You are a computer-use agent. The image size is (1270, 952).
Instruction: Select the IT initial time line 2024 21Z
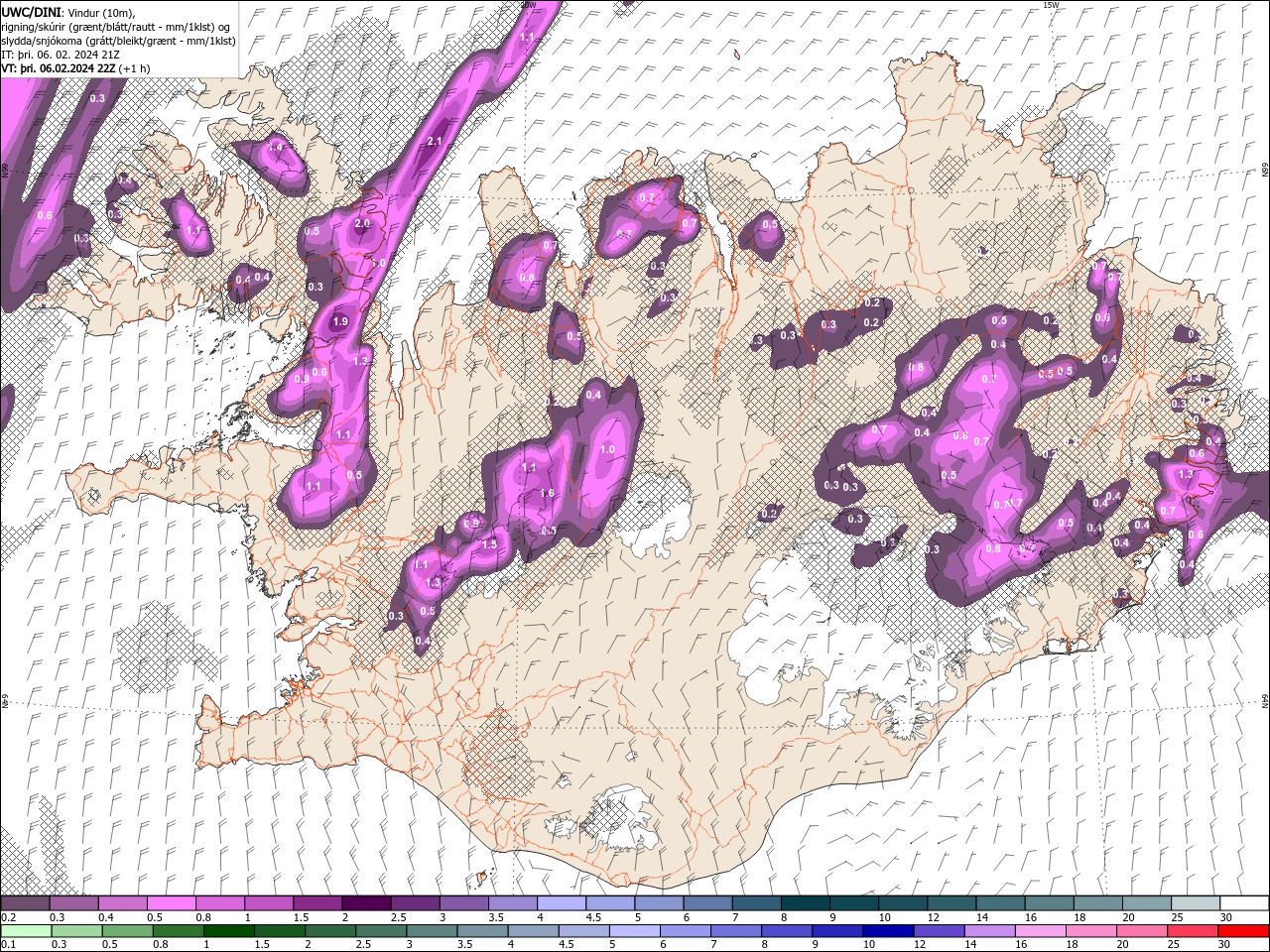tap(62, 55)
